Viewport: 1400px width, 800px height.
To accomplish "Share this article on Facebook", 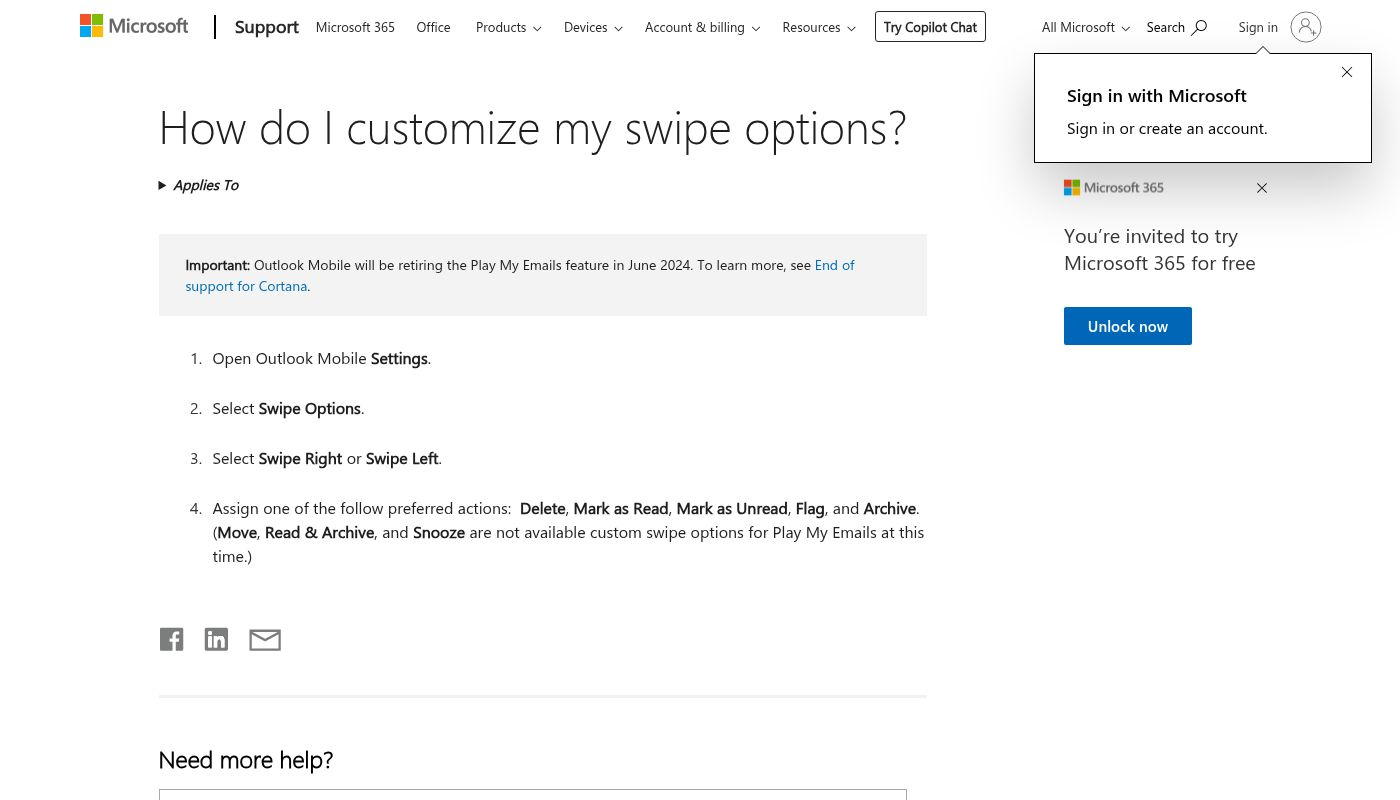I will [171, 639].
